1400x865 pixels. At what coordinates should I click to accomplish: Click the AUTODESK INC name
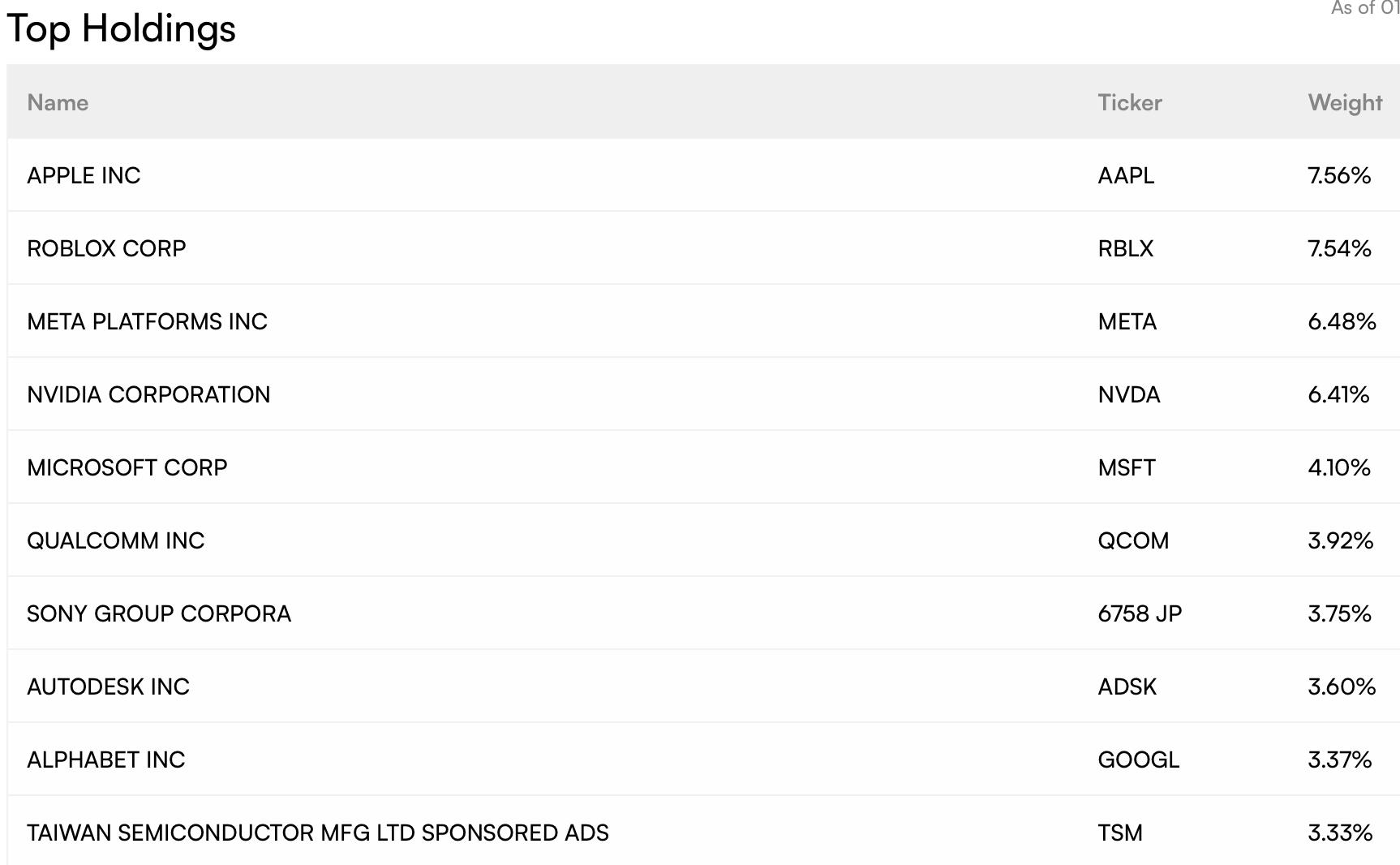[x=108, y=686]
